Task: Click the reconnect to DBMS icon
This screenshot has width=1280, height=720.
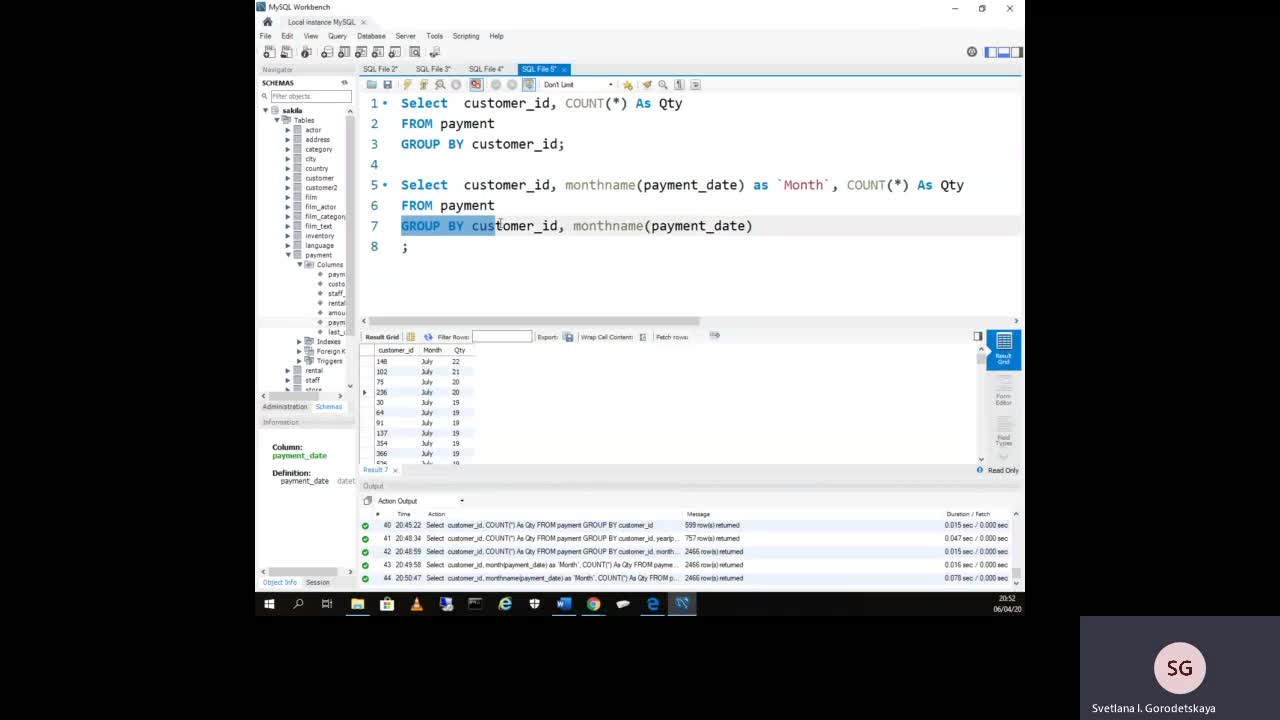Action: pos(434,52)
